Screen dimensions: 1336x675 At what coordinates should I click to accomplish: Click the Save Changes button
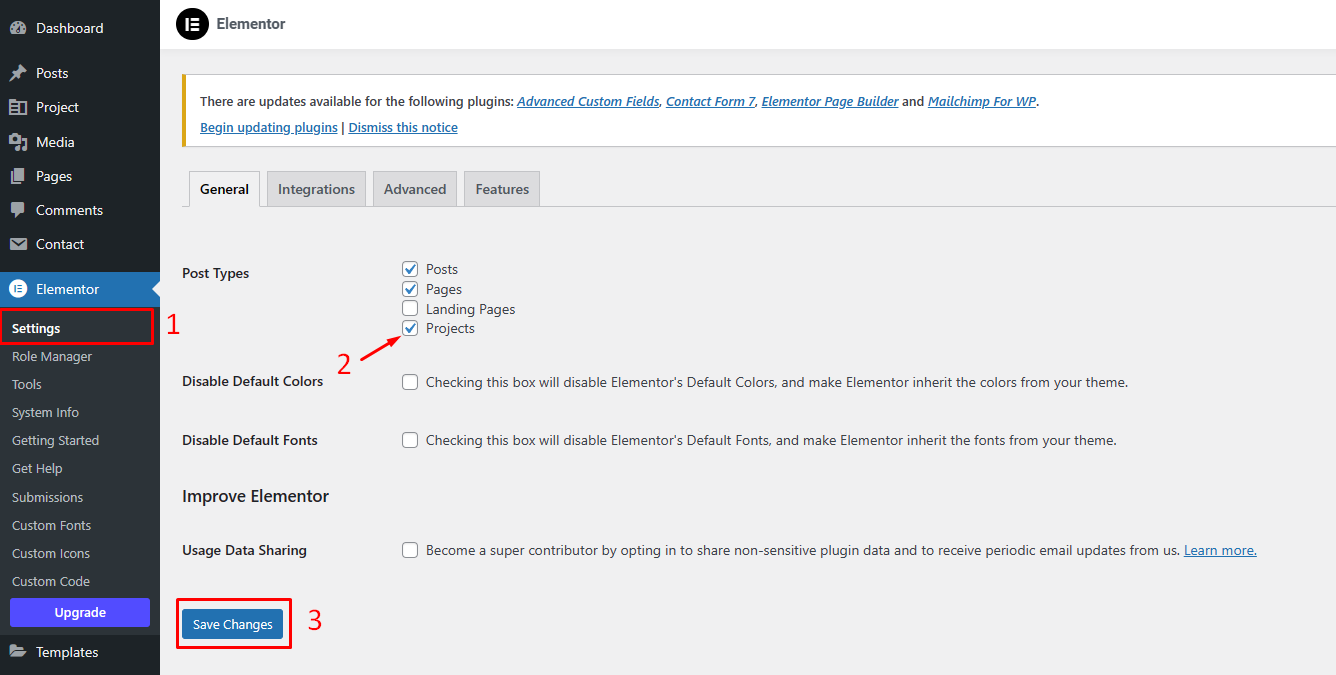[x=233, y=624]
